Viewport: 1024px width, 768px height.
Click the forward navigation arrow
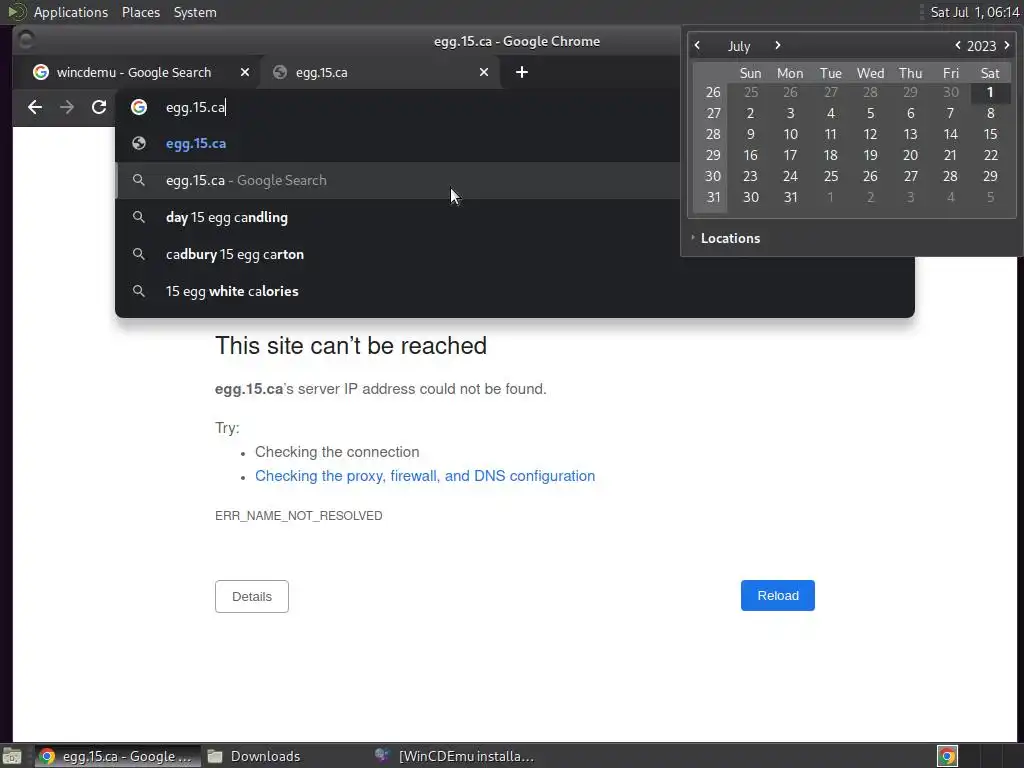[67, 107]
